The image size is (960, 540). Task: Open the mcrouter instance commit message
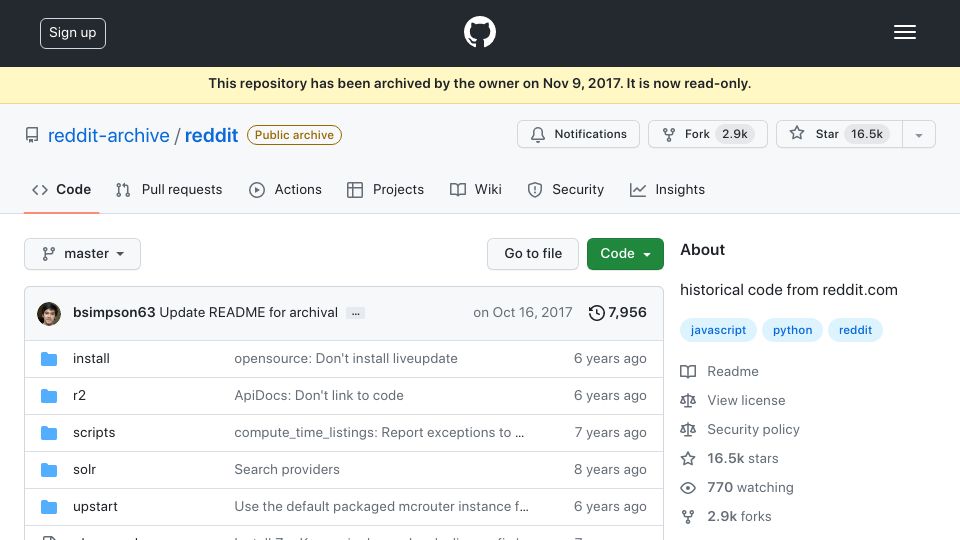click(x=381, y=507)
